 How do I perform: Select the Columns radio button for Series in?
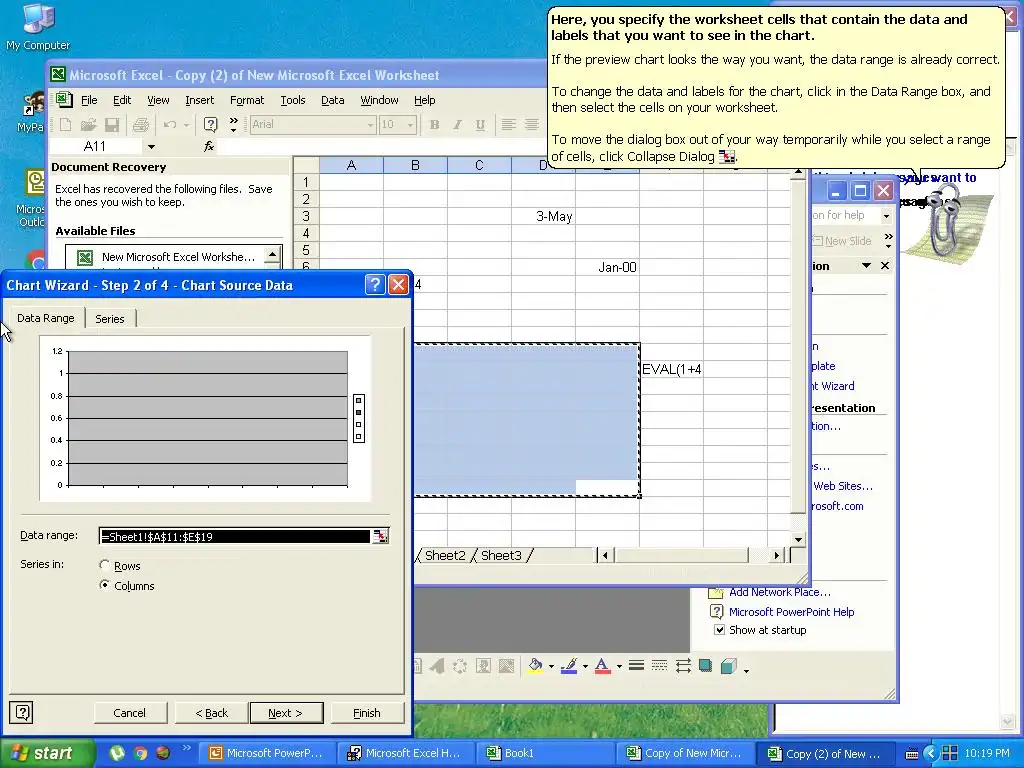104,585
